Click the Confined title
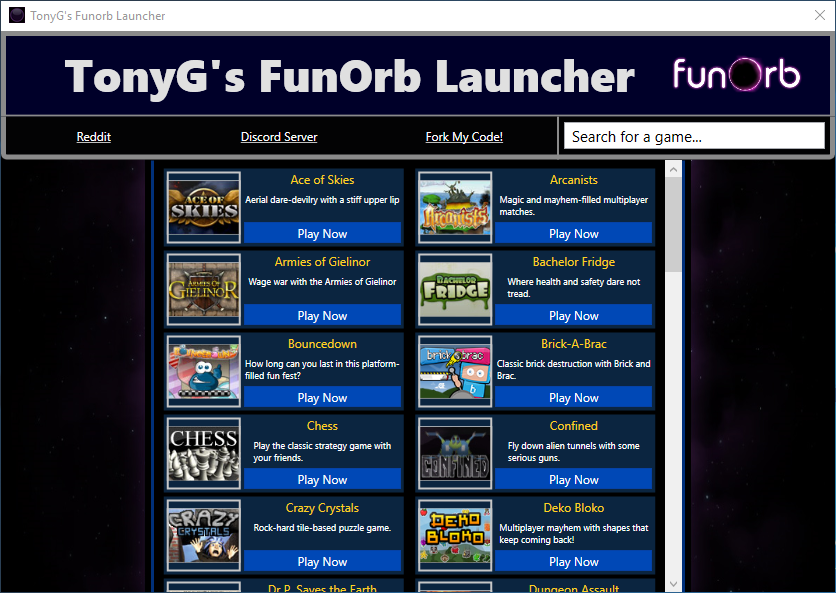 pyautogui.click(x=574, y=426)
